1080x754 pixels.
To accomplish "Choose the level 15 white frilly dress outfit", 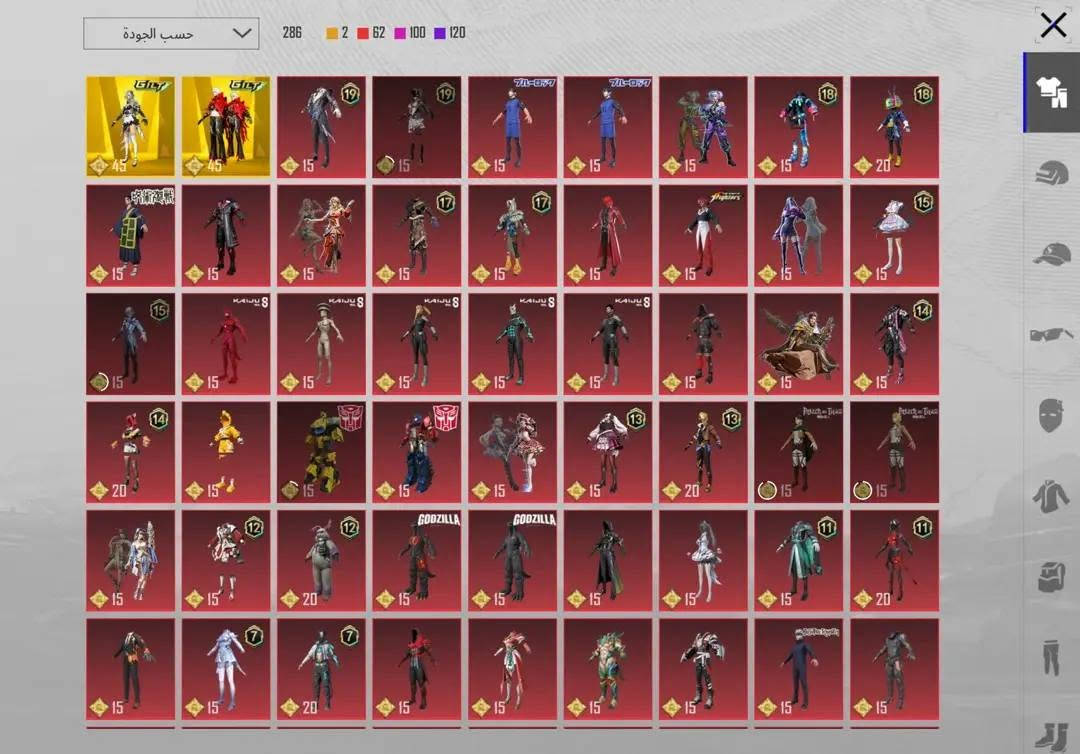I will pos(895,235).
